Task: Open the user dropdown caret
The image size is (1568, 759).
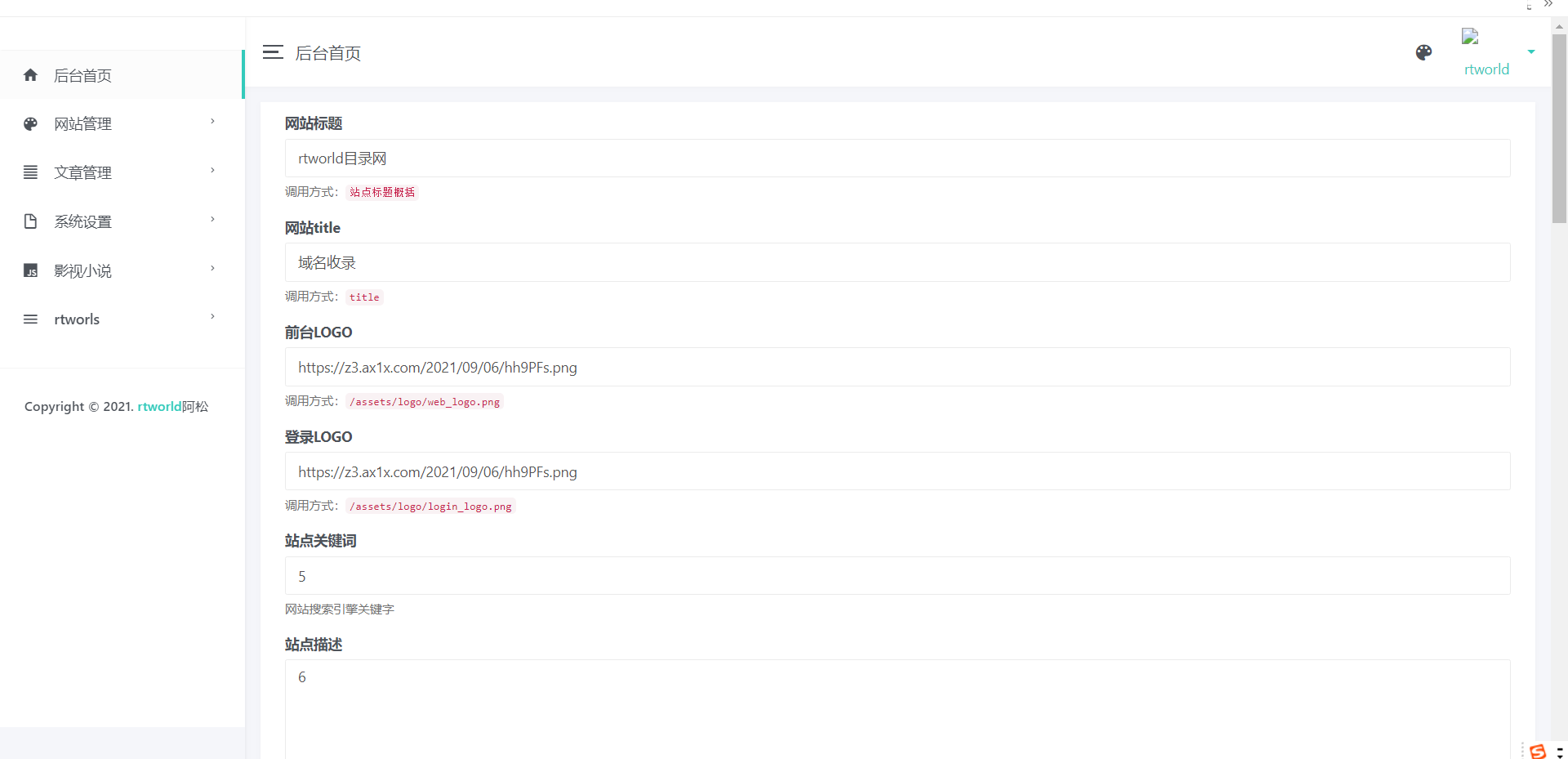Action: click(x=1531, y=51)
